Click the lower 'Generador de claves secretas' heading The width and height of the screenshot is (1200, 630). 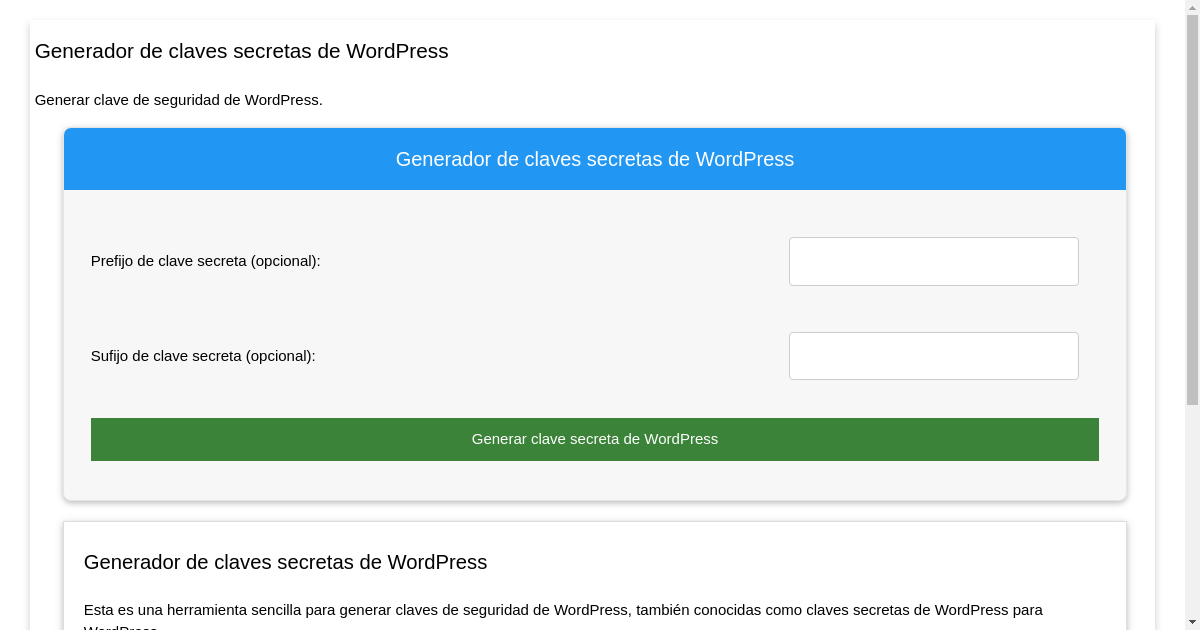tap(286, 562)
